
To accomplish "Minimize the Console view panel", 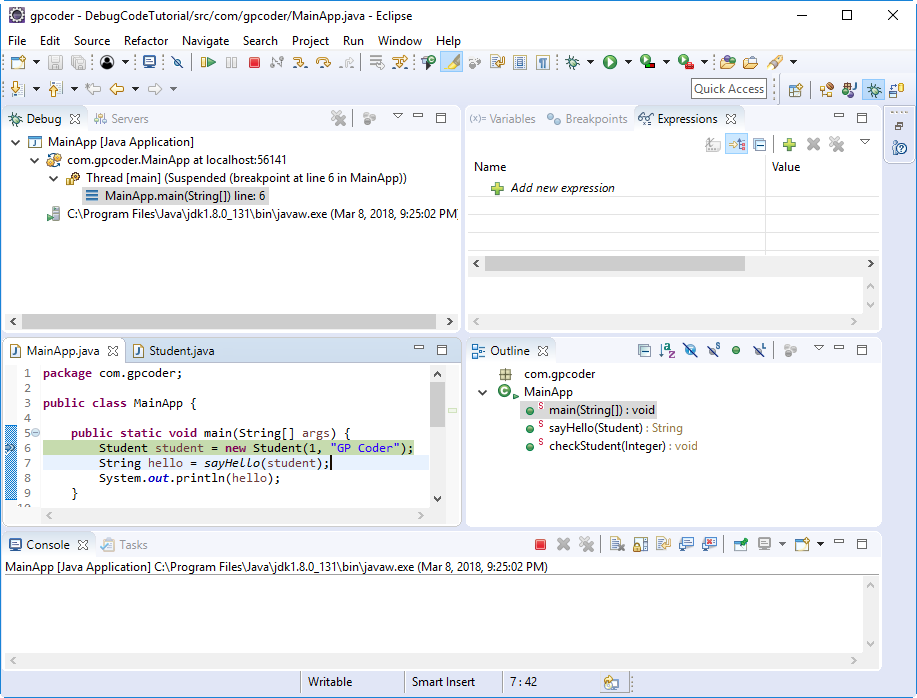I will tap(839, 542).
